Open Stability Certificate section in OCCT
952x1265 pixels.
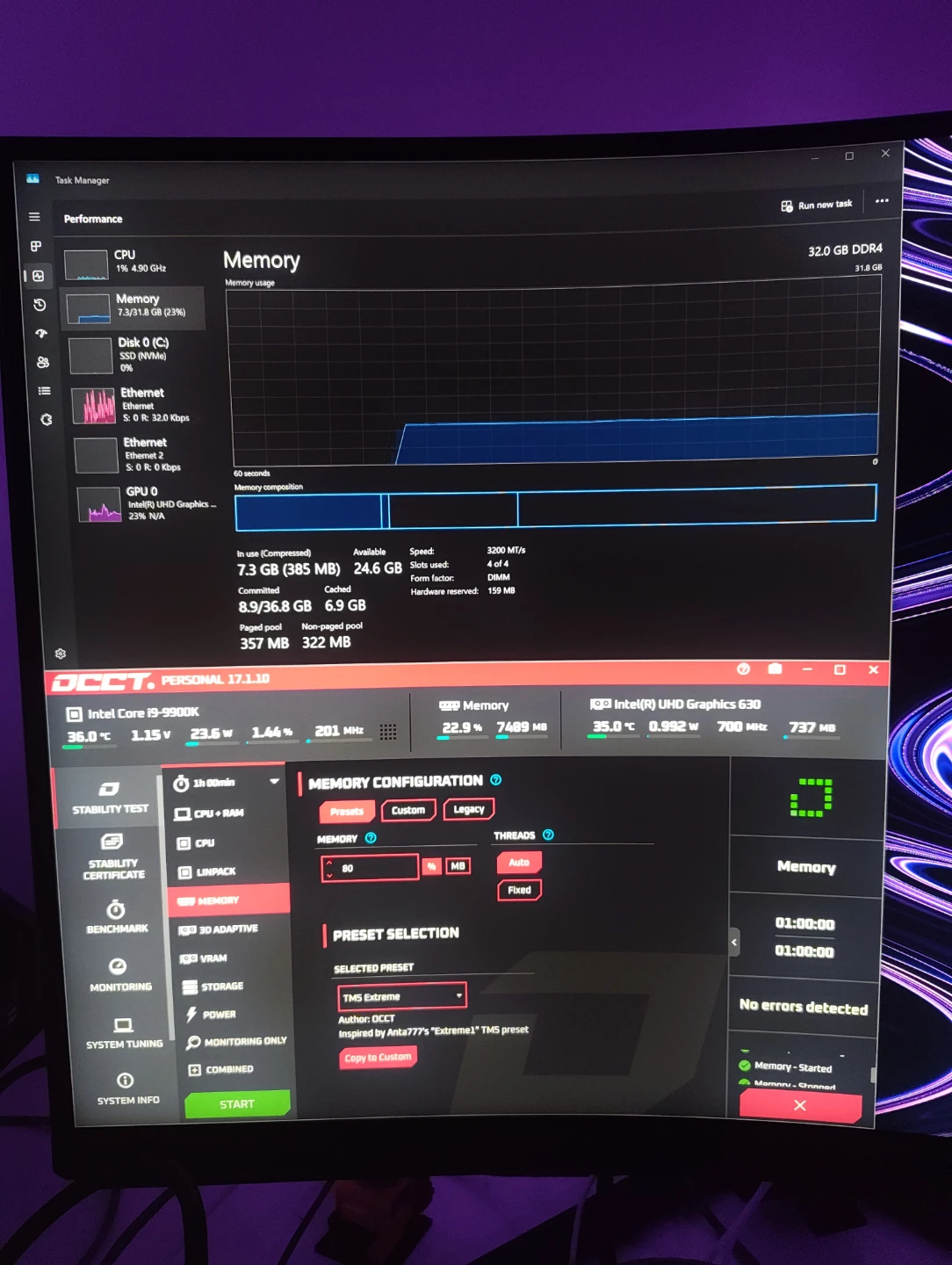pyautogui.click(x=113, y=857)
